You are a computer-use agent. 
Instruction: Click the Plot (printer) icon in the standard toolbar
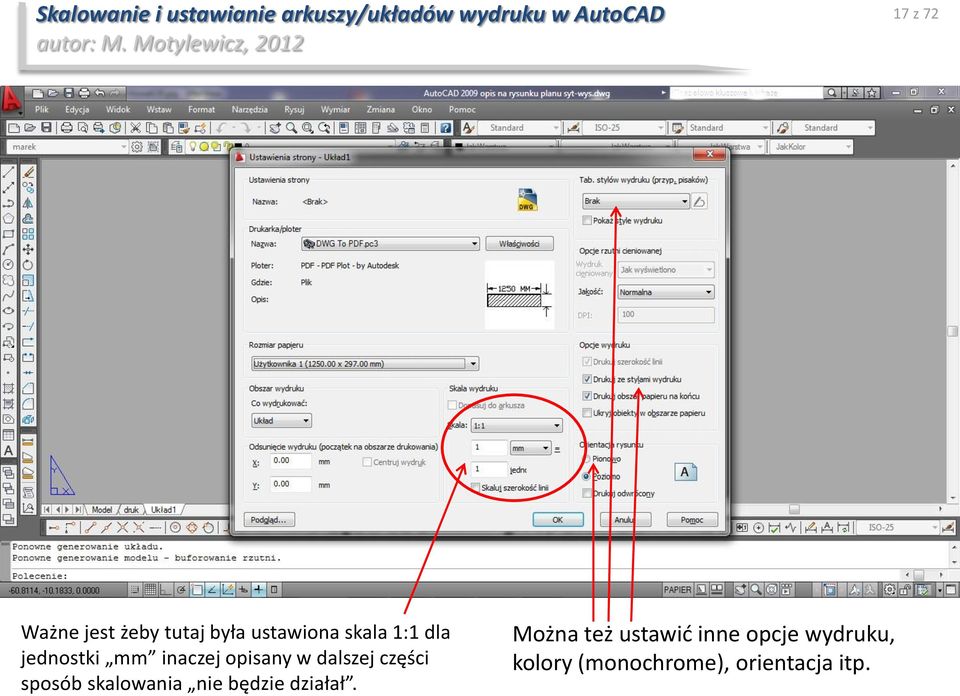point(66,128)
